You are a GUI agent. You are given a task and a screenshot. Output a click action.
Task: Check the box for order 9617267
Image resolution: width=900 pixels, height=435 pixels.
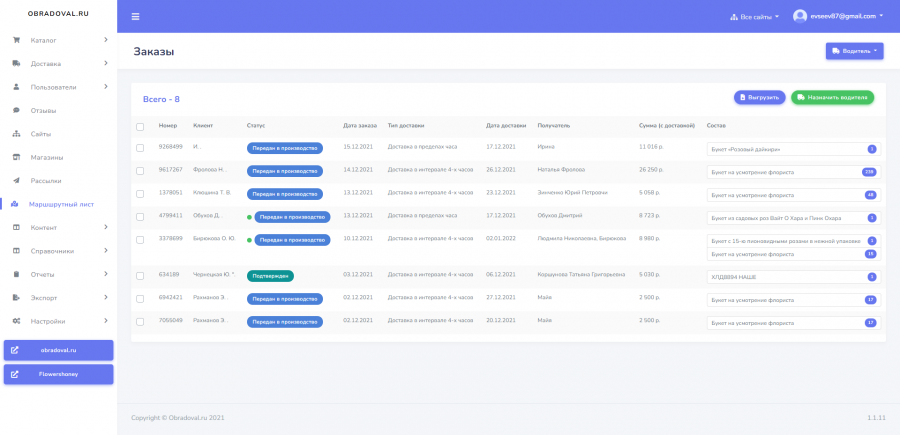(x=140, y=171)
